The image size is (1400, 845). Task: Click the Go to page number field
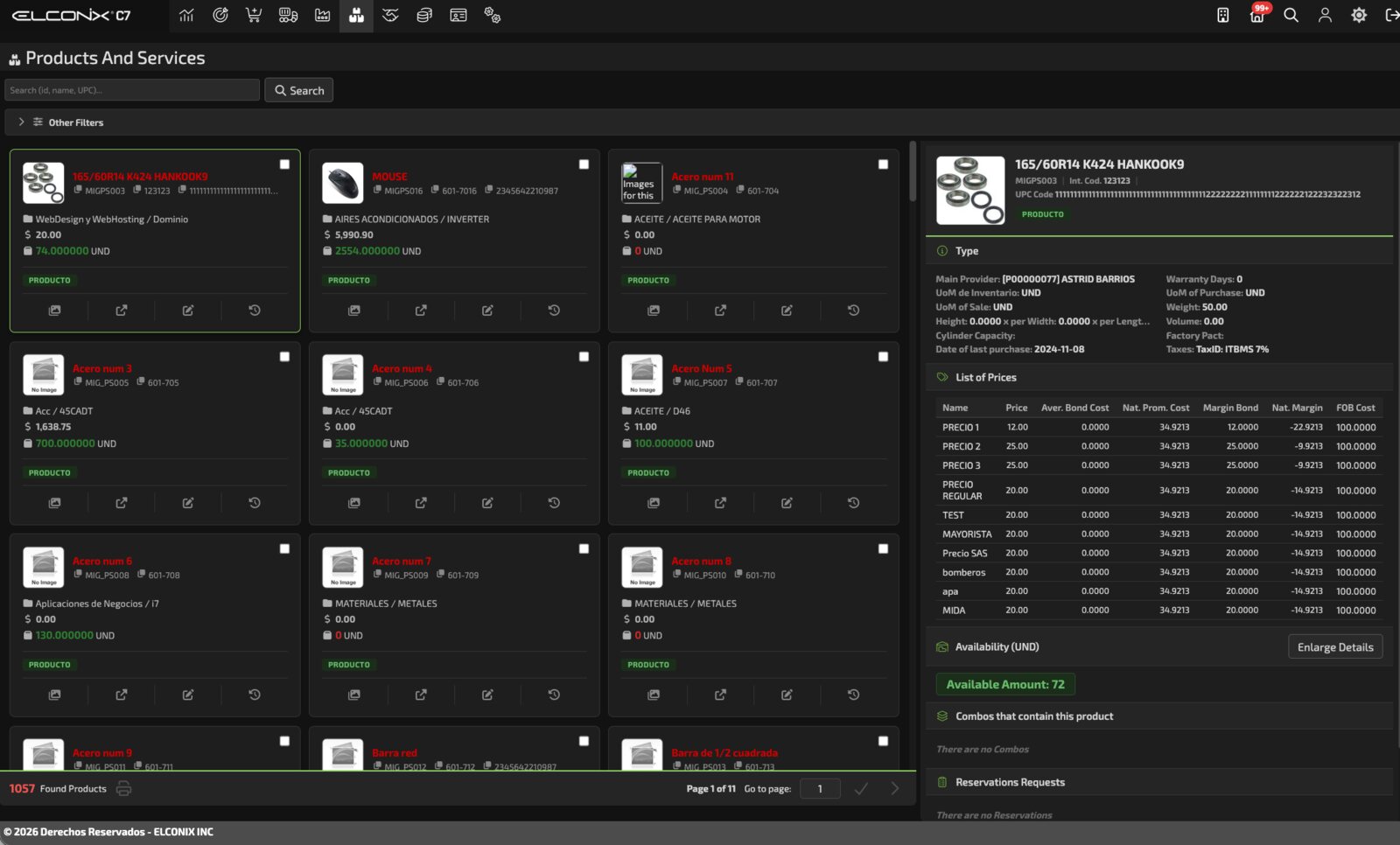pyautogui.click(x=820, y=789)
